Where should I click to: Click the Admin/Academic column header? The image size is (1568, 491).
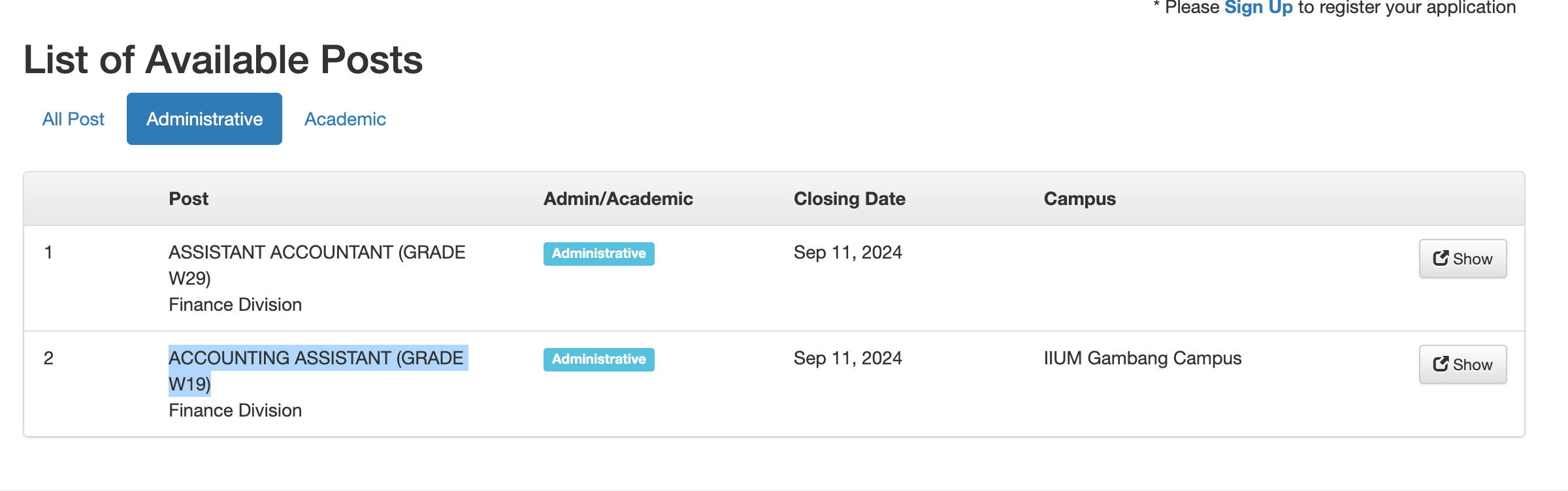(618, 198)
